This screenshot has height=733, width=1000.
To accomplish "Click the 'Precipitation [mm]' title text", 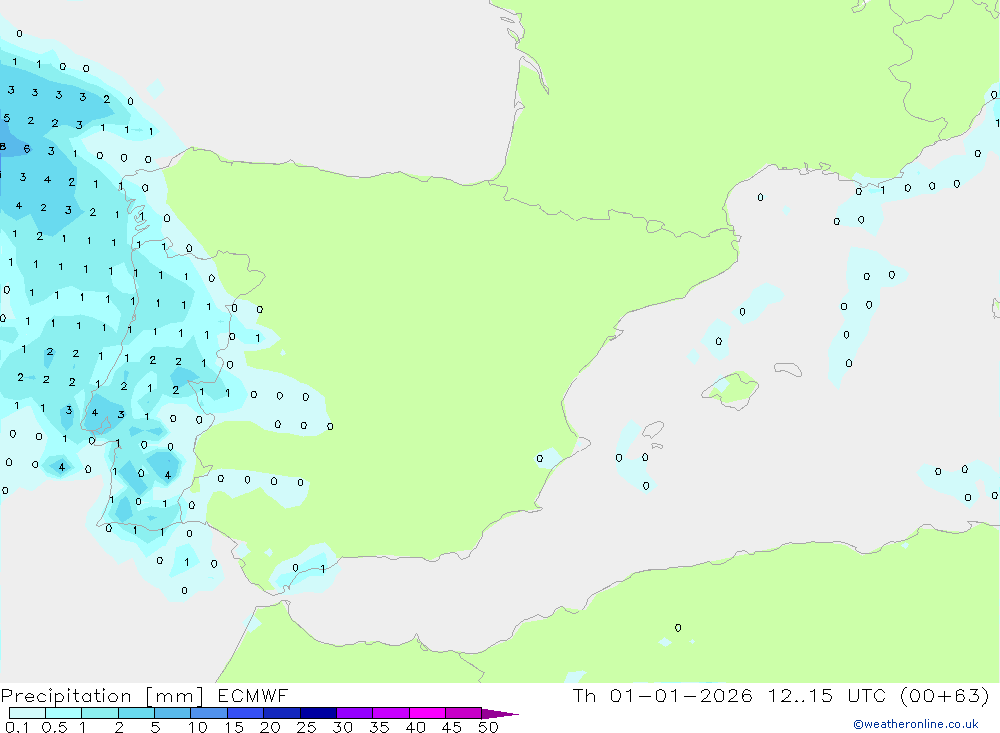I will 102,696.
